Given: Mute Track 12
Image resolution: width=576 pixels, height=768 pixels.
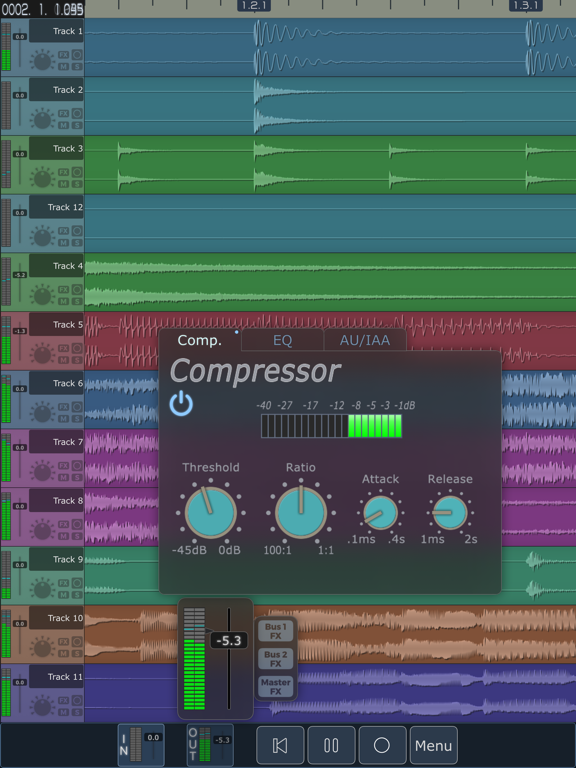Looking at the screenshot, I should 64,242.
